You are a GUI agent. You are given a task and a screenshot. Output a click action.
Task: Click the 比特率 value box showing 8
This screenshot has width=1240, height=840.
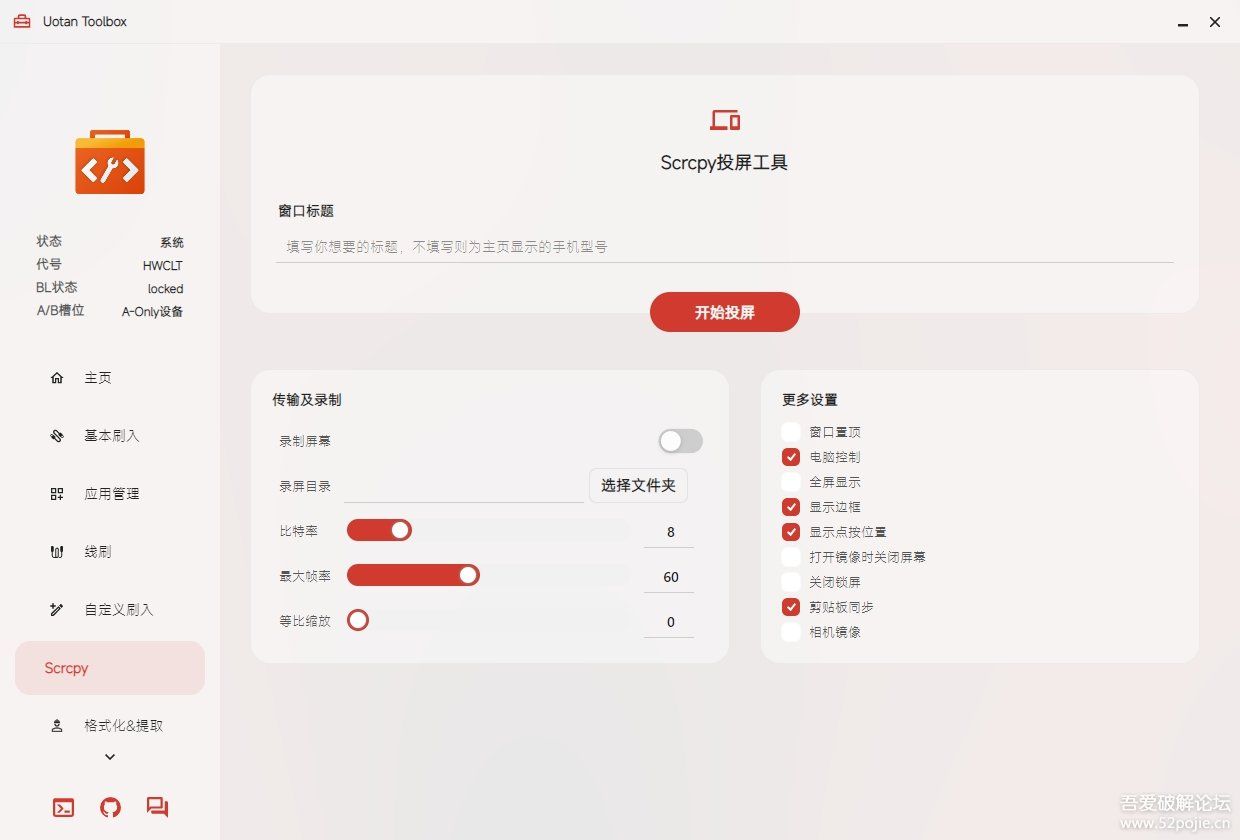point(670,532)
